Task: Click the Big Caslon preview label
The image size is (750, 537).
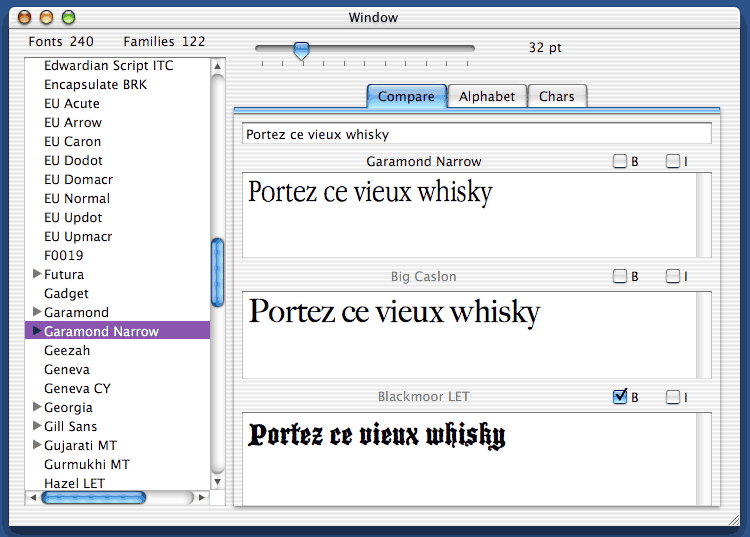Action: [423, 276]
